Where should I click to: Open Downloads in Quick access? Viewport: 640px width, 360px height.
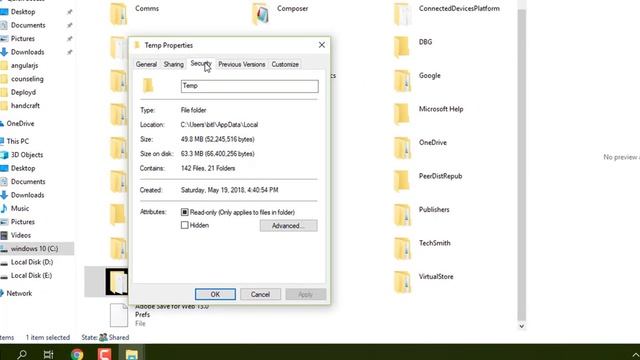[27, 52]
